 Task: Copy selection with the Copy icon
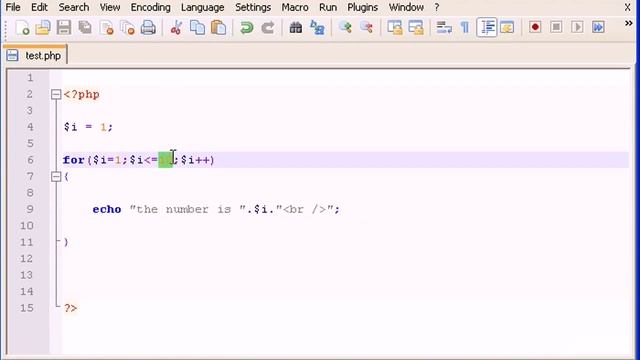point(198,27)
